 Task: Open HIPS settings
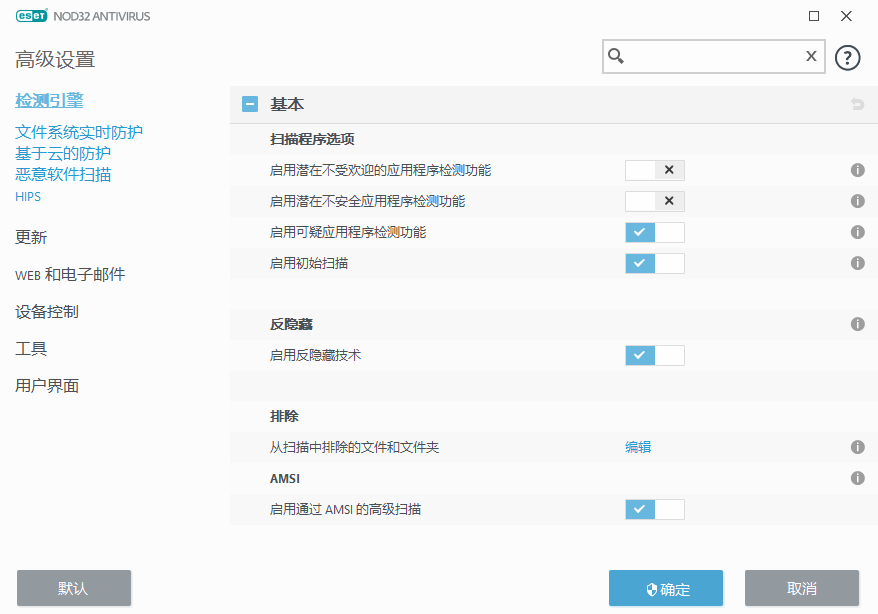pos(28,196)
